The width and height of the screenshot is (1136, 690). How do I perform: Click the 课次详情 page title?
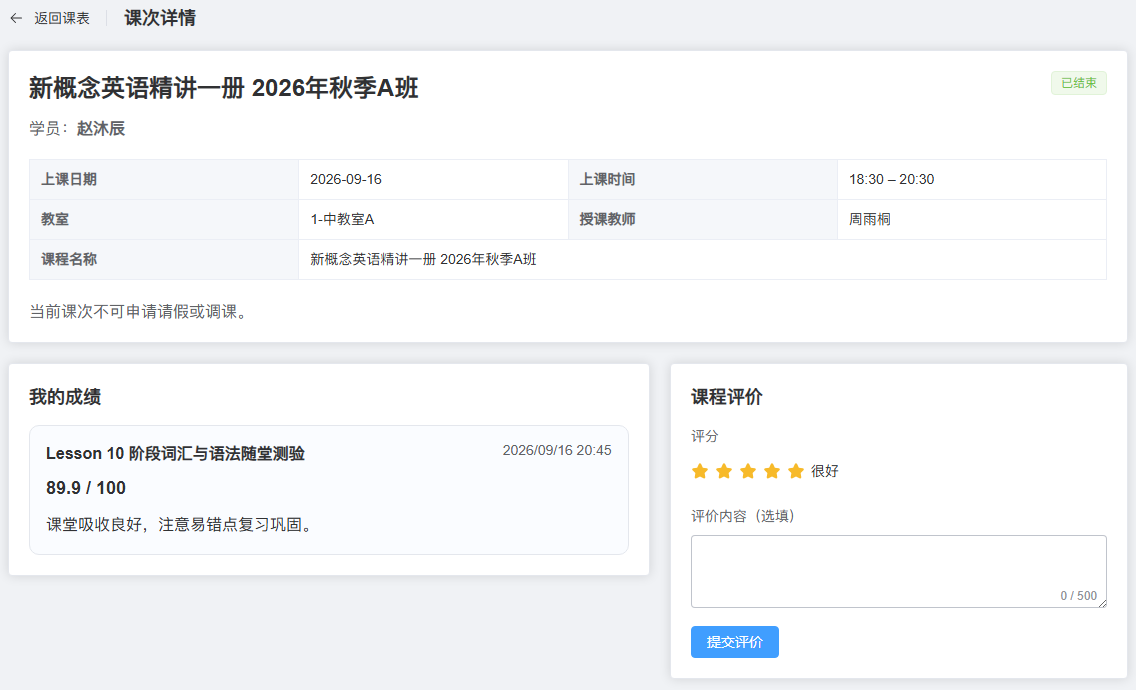click(x=160, y=18)
